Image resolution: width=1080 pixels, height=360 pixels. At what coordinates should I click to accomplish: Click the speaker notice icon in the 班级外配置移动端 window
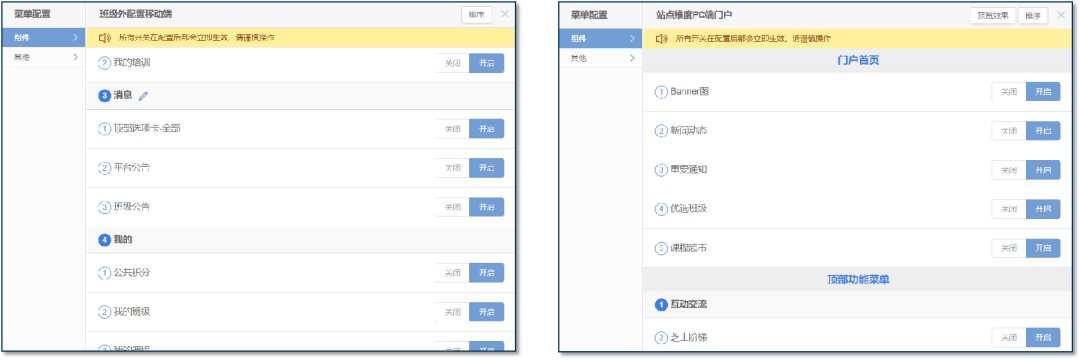105,38
